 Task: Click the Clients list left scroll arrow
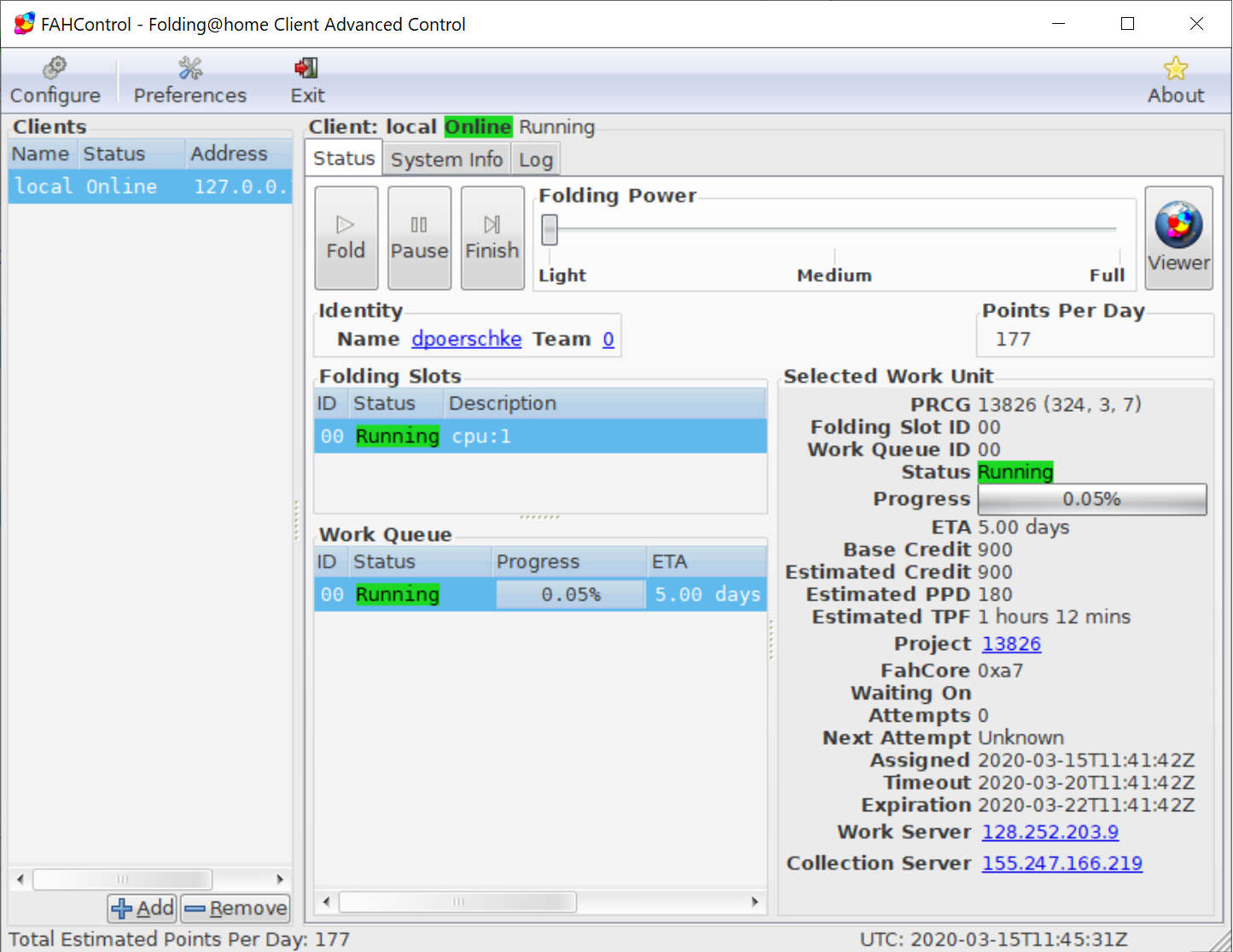tap(20, 879)
